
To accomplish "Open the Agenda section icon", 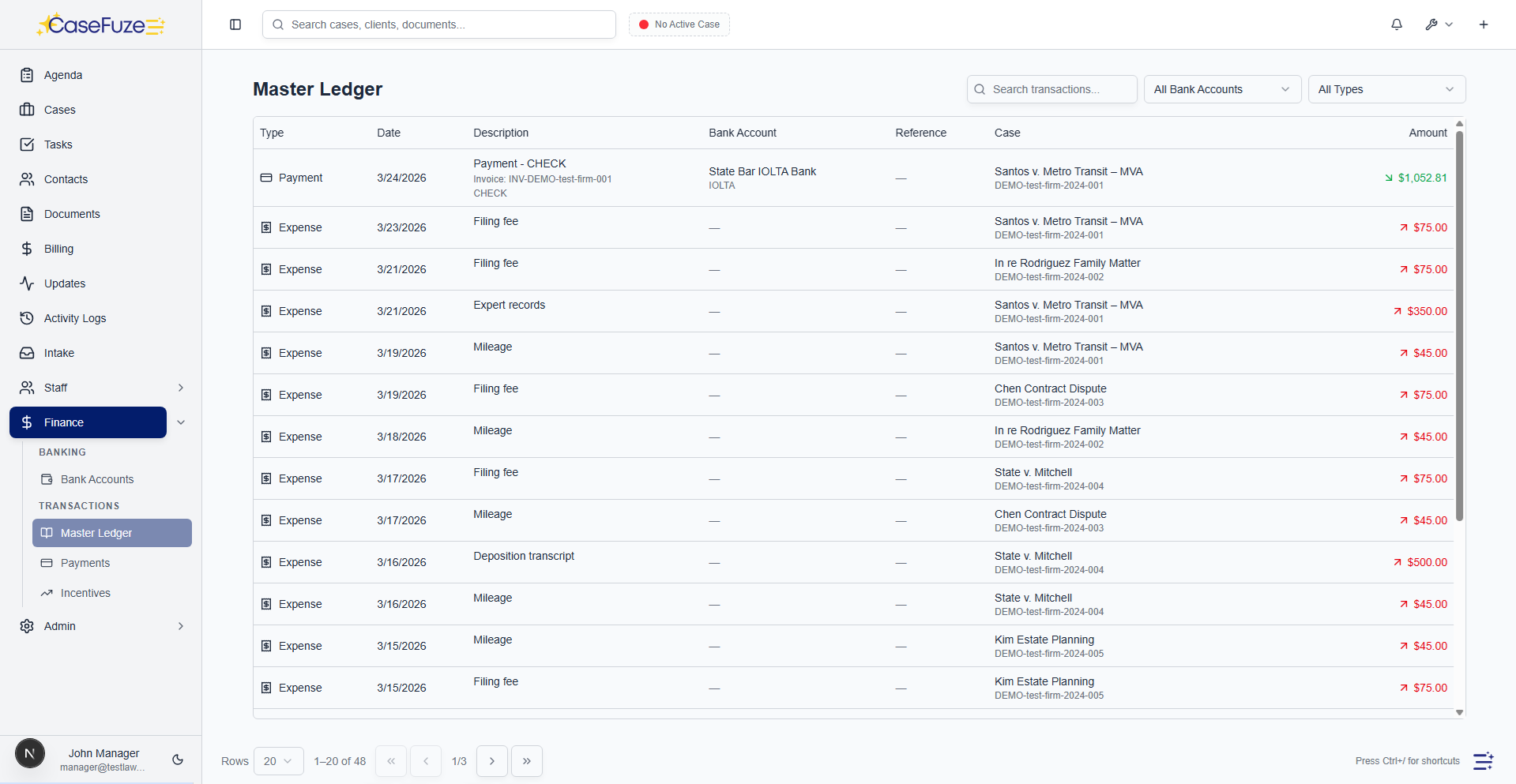I will tap(28, 75).
